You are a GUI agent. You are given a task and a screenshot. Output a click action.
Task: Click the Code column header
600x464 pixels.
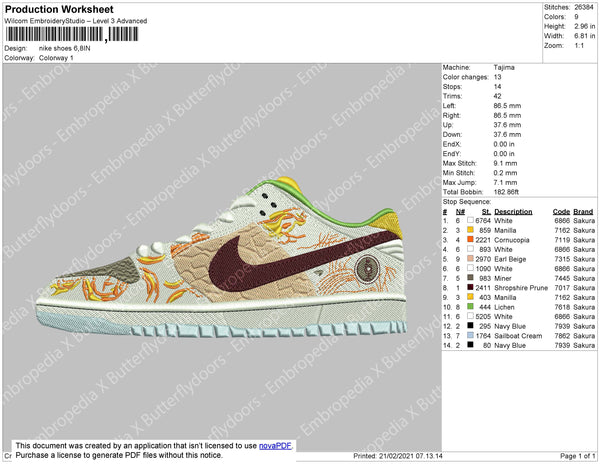click(x=561, y=212)
